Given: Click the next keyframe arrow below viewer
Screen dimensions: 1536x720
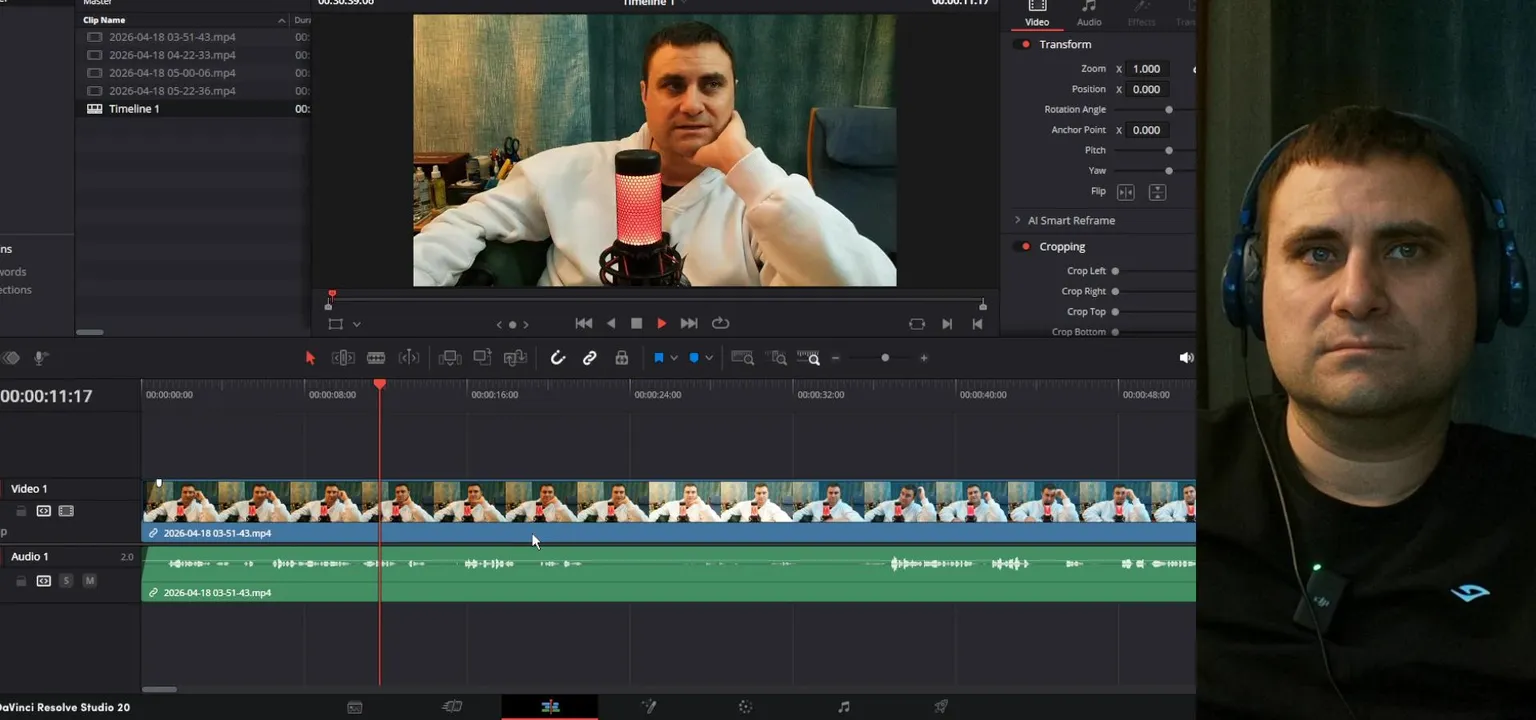Looking at the screenshot, I should (x=526, y=325).
